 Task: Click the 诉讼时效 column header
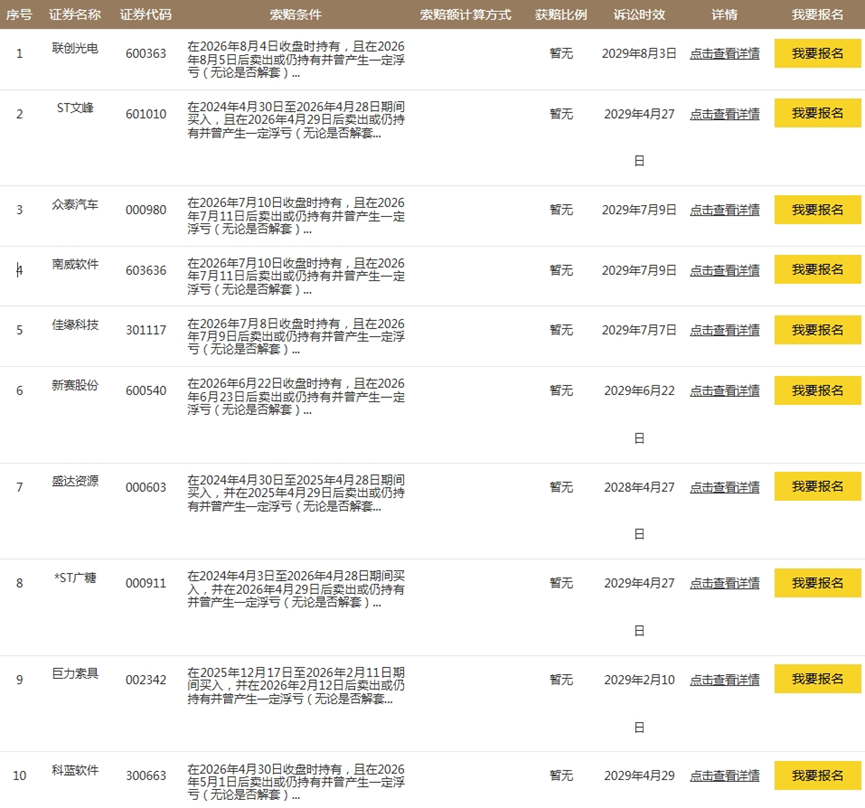(x=639, y=14)
